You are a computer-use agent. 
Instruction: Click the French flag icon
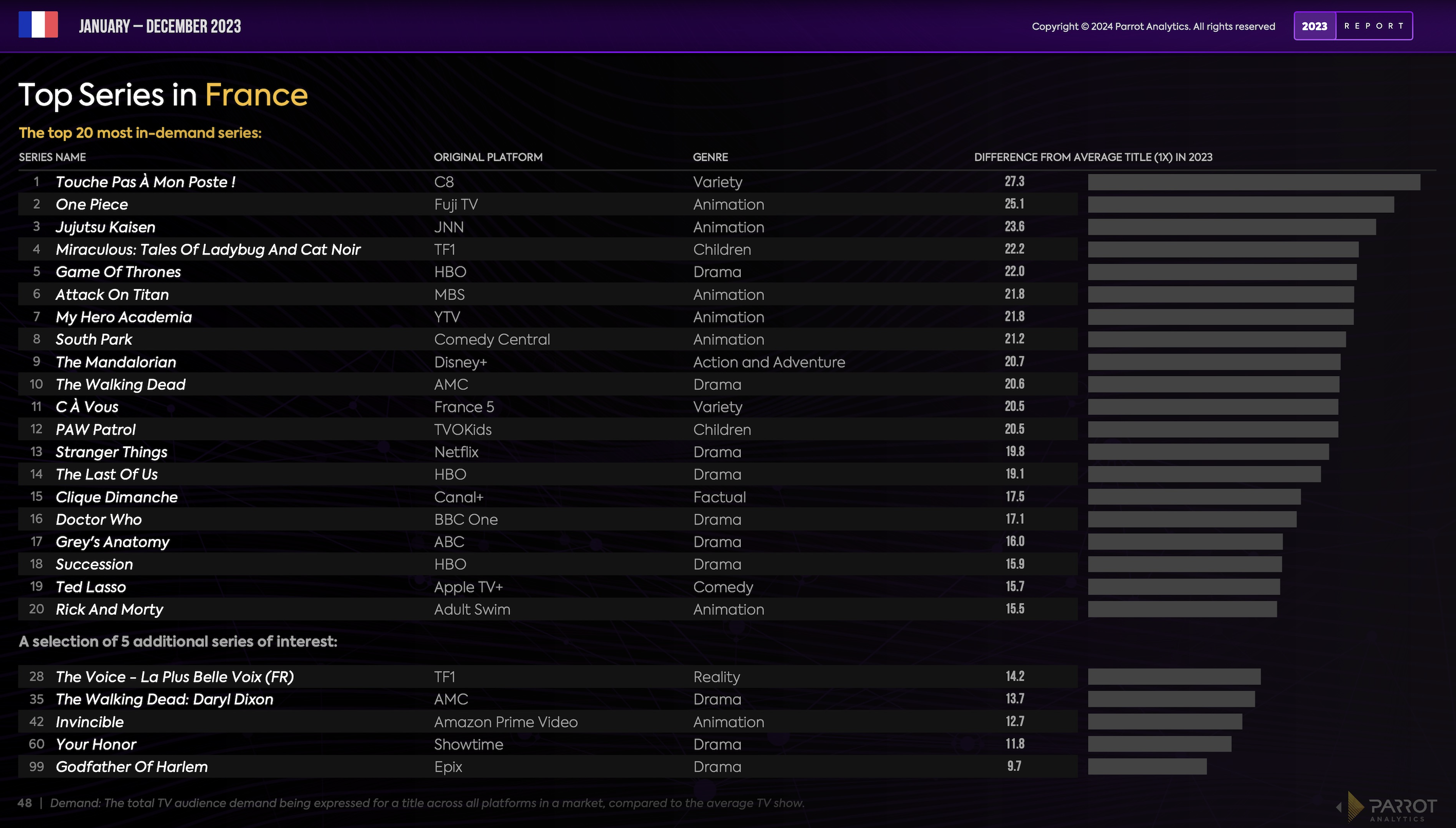[x=38, y=25]
